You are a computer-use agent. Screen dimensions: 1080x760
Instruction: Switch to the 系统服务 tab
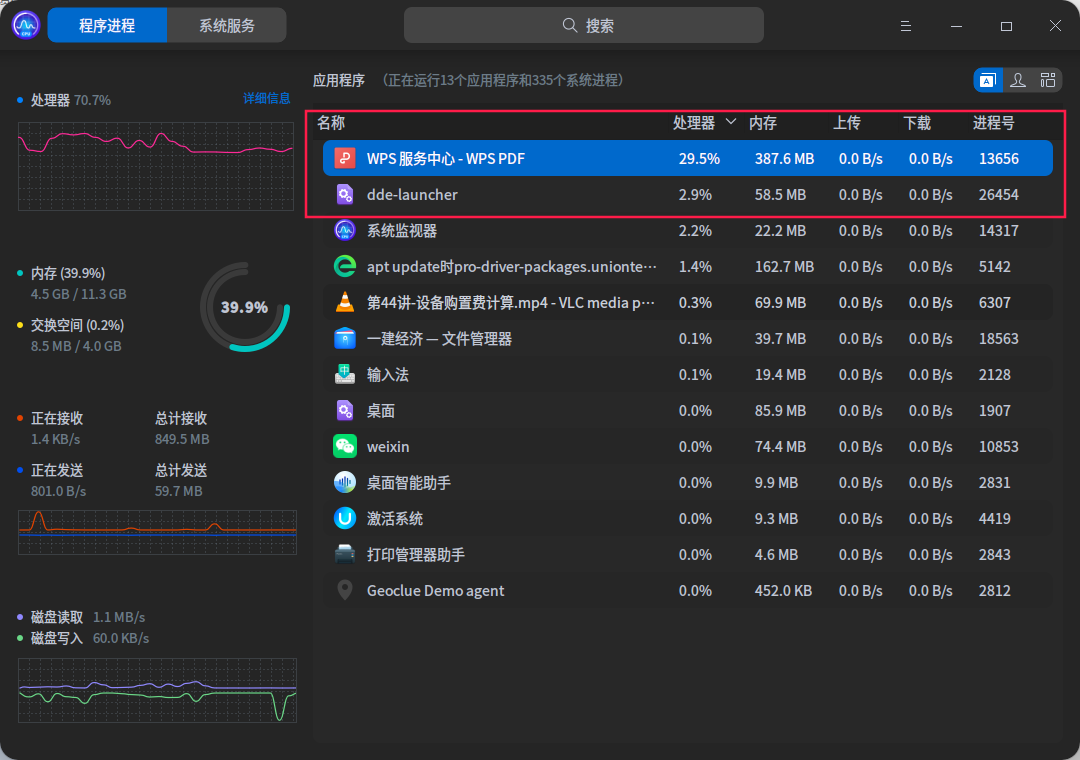click(x=228, y=25)
